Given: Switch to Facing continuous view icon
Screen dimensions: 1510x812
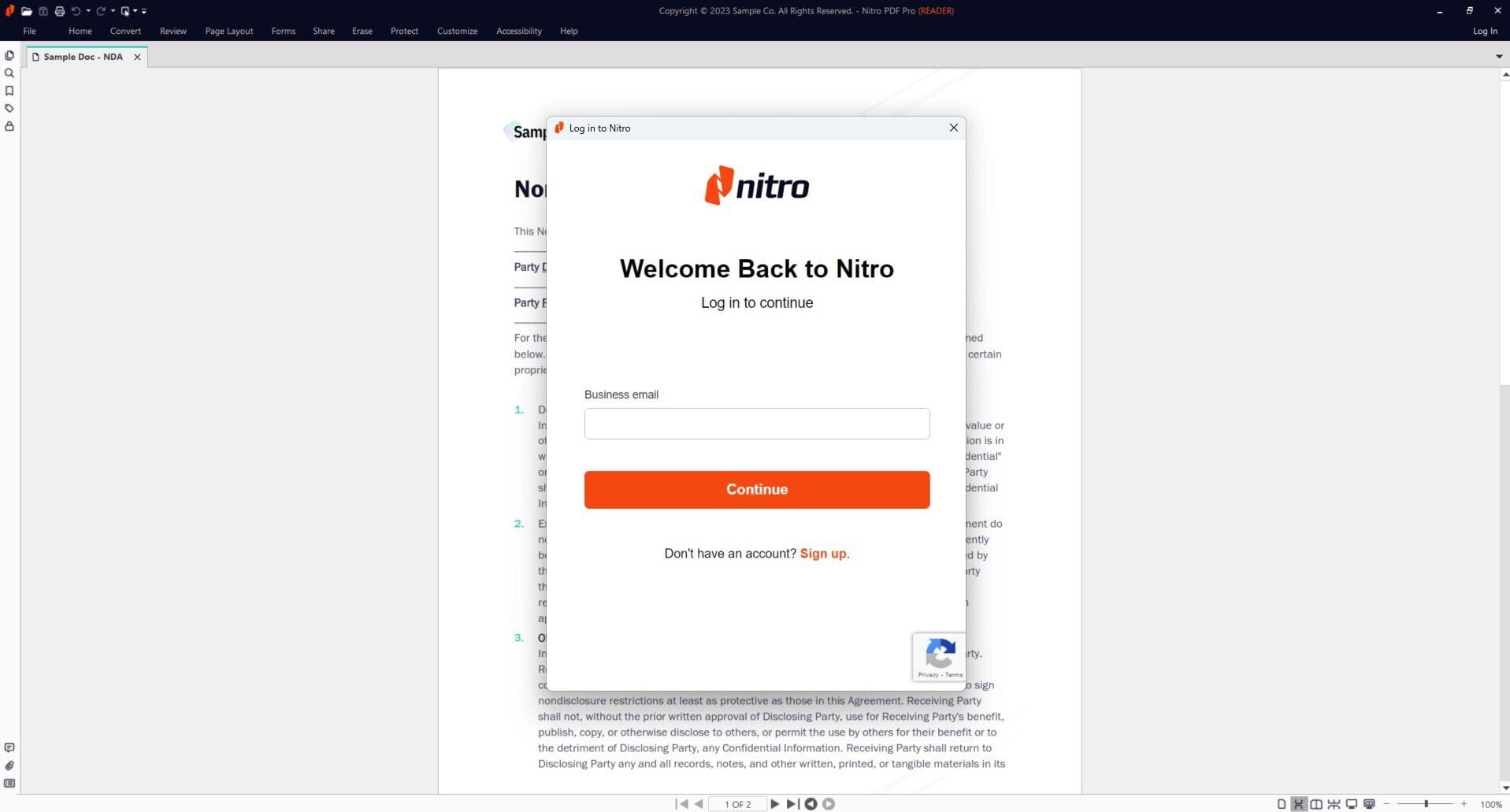Looking at the screenshot, I should [1334, 804].
